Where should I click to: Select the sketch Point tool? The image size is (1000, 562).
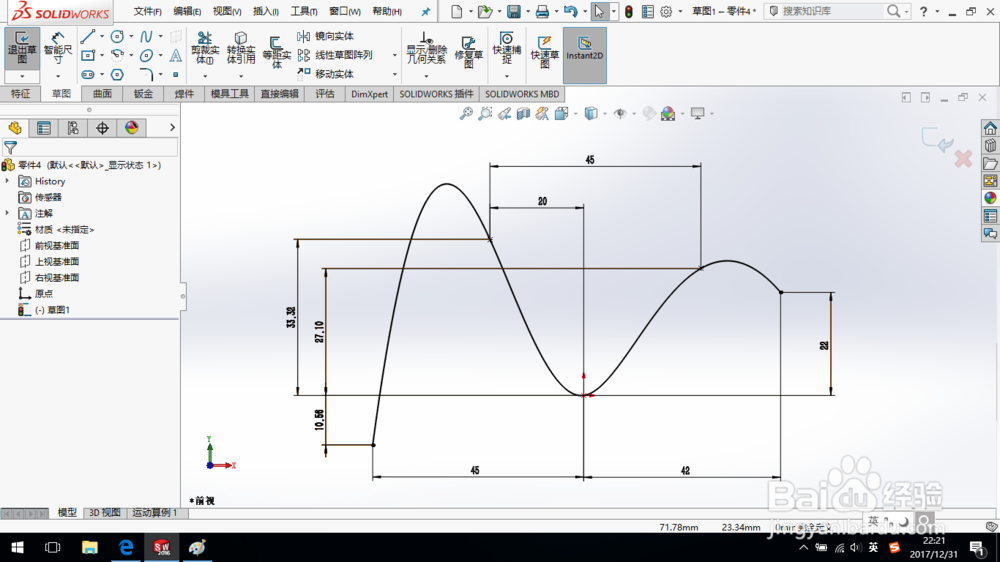(175, 75)
